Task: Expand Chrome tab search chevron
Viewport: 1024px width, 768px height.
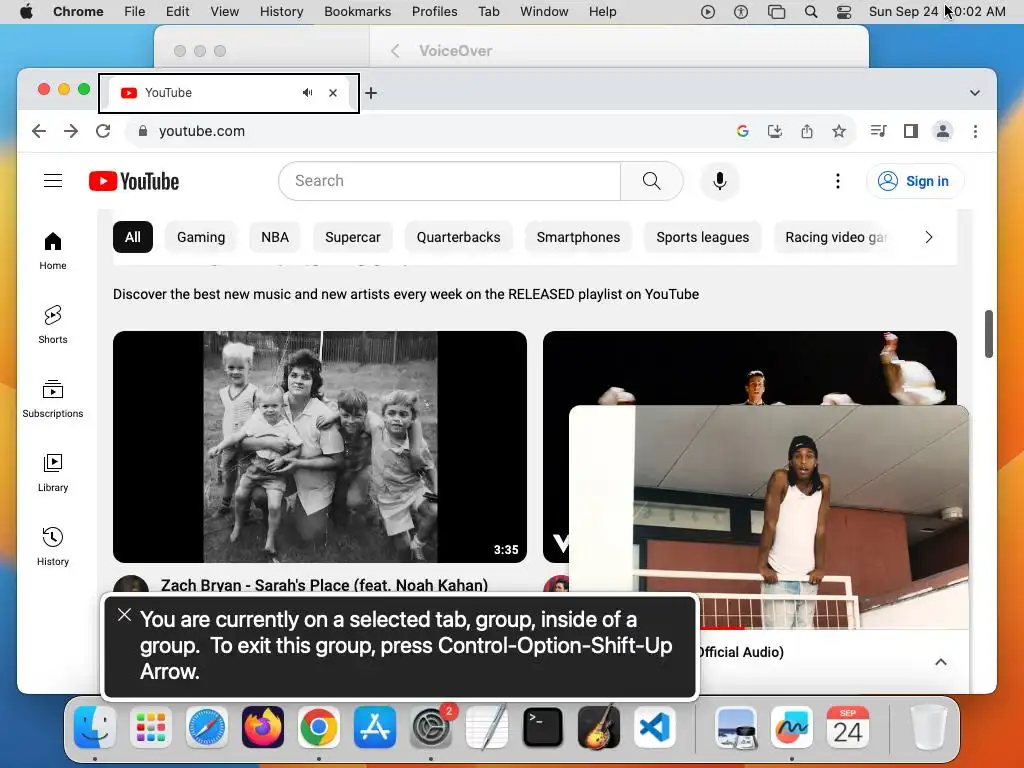Action: [x=974, y=93]
